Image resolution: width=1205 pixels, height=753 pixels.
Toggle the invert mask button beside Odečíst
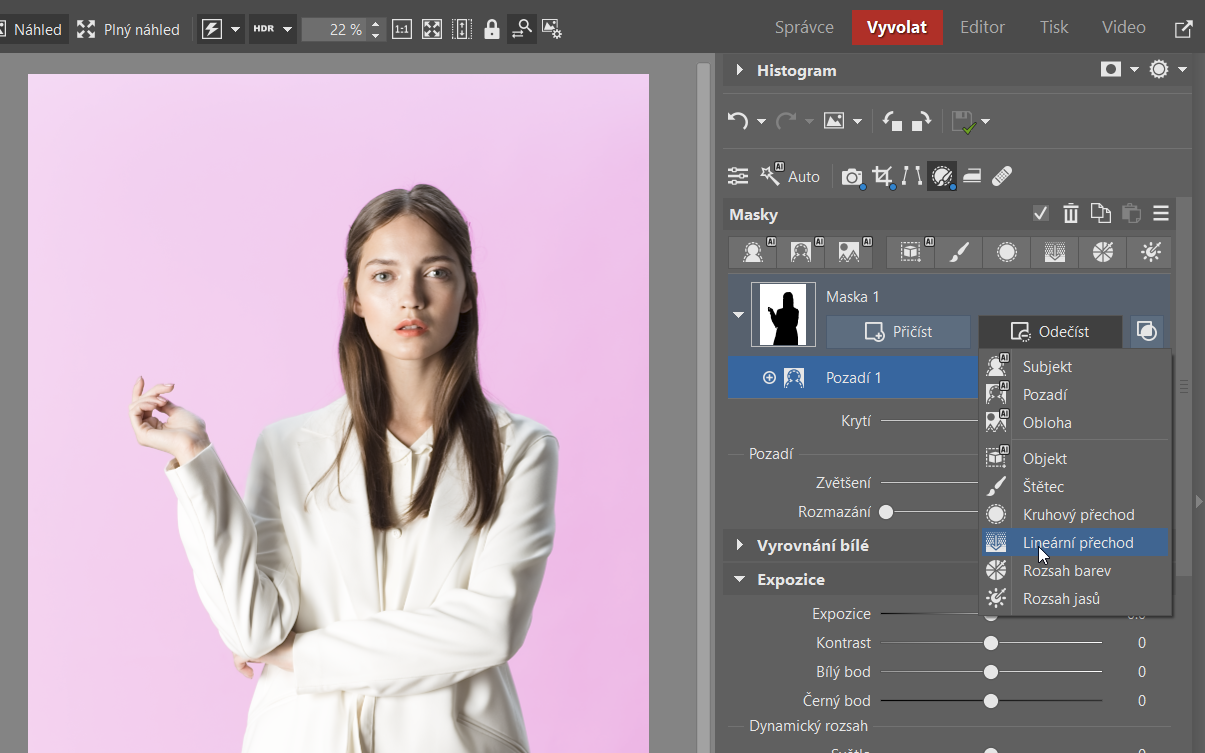(x=1147, y=331)
